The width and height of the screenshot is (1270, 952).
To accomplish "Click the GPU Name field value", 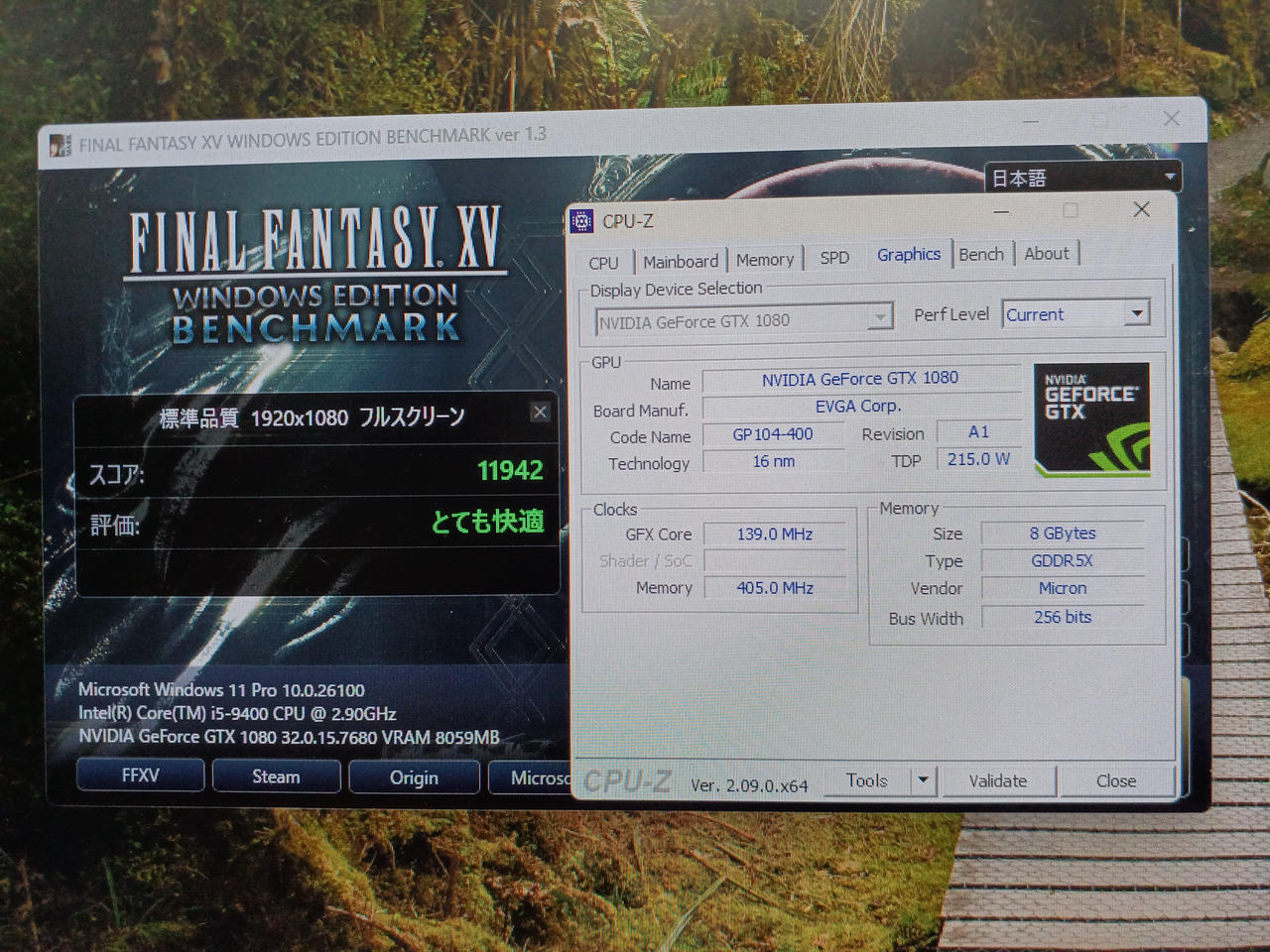I will pos(860,379).
